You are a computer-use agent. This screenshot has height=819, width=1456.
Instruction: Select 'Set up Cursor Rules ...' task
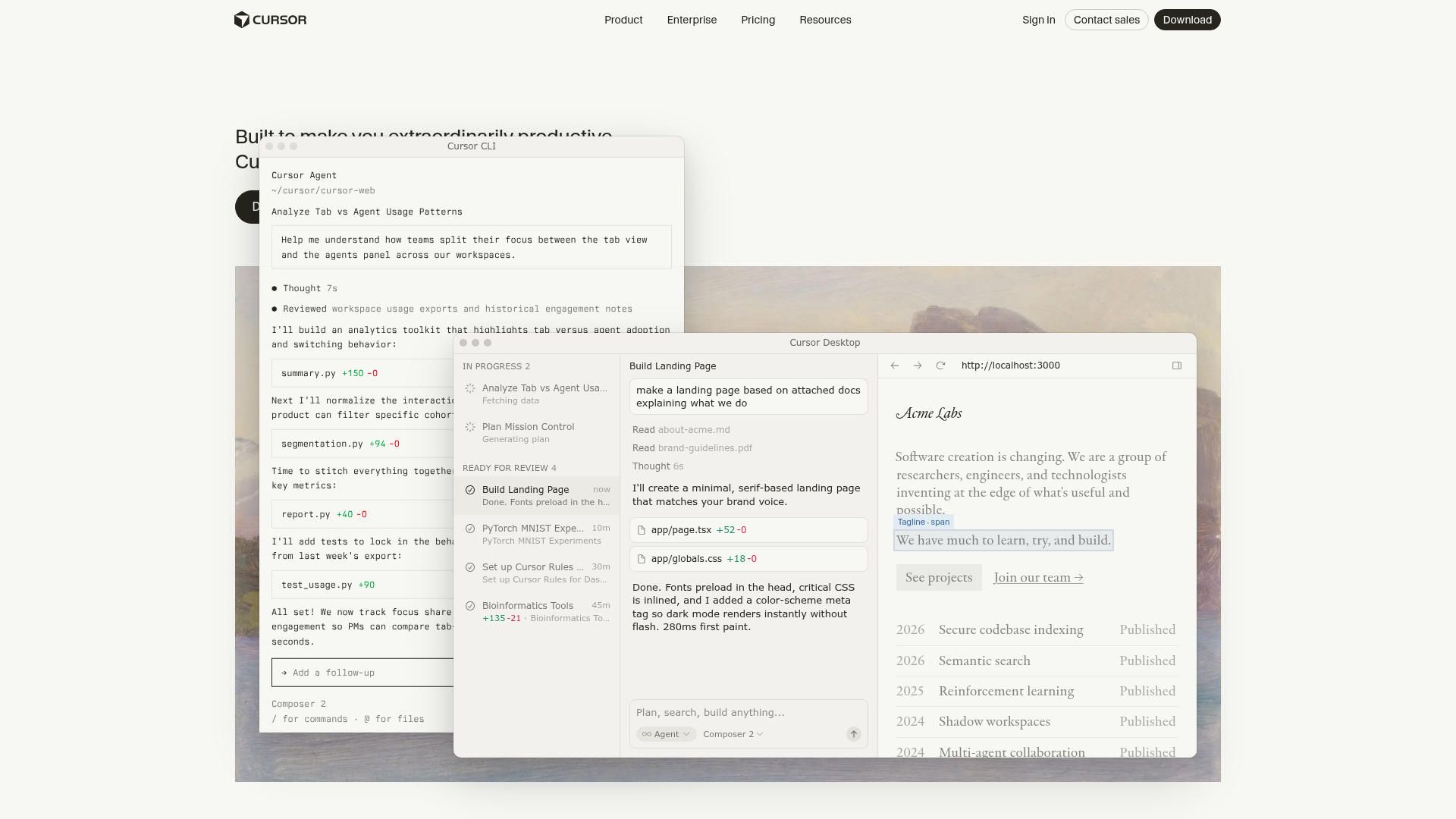tap(537, 573)
